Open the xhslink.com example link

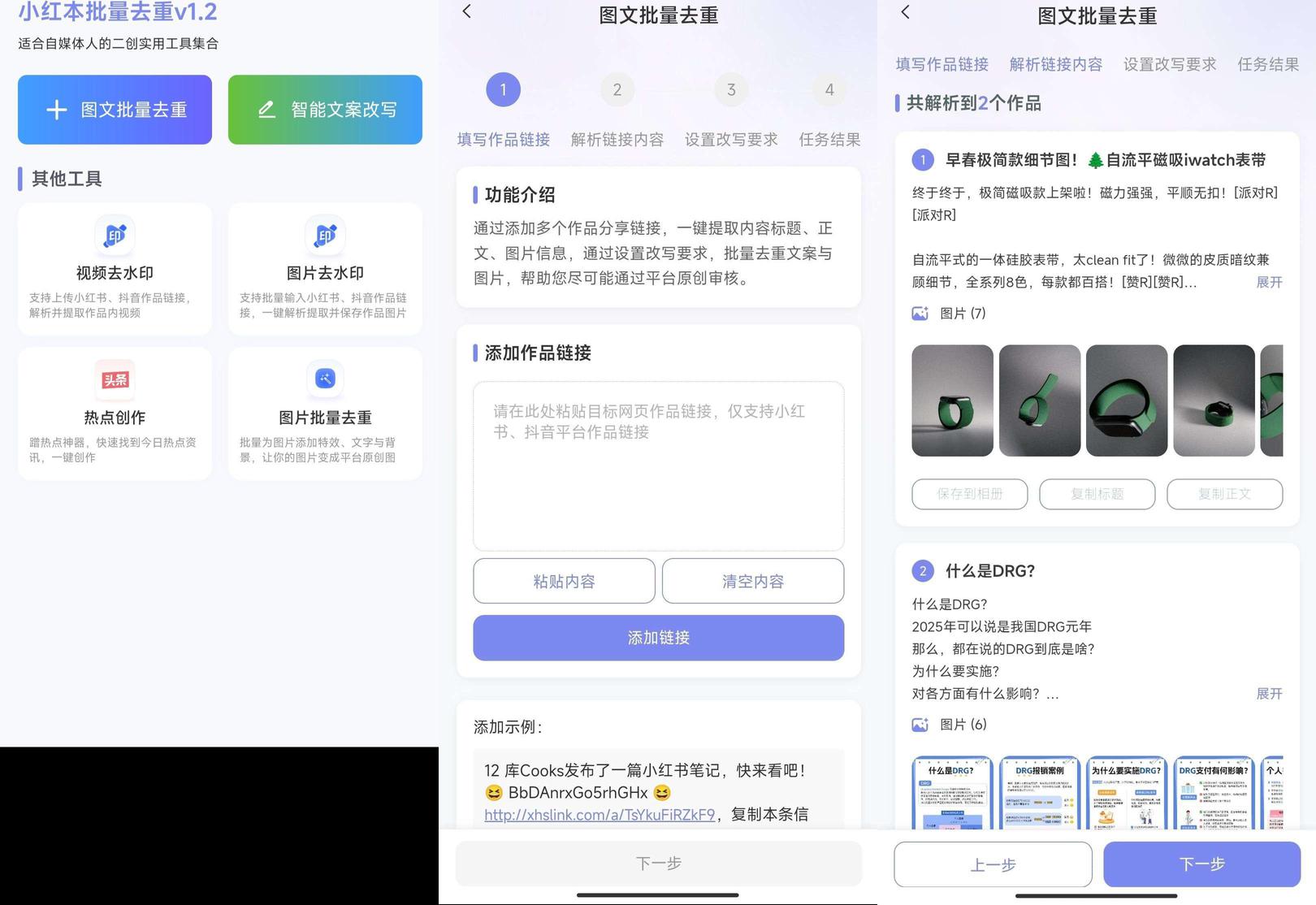pyautogui.click(x=600, y=814)
